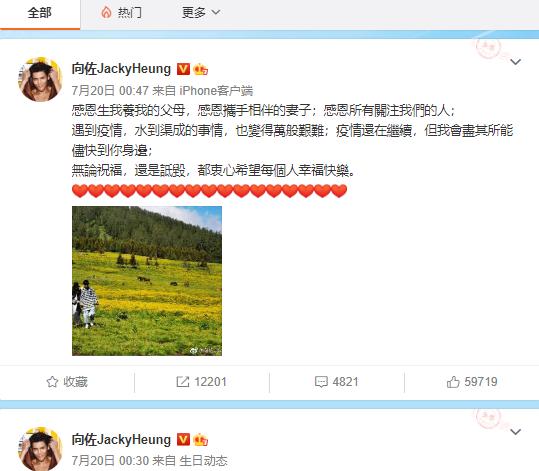Click the iPhone客户端 source link

point(216,91)
